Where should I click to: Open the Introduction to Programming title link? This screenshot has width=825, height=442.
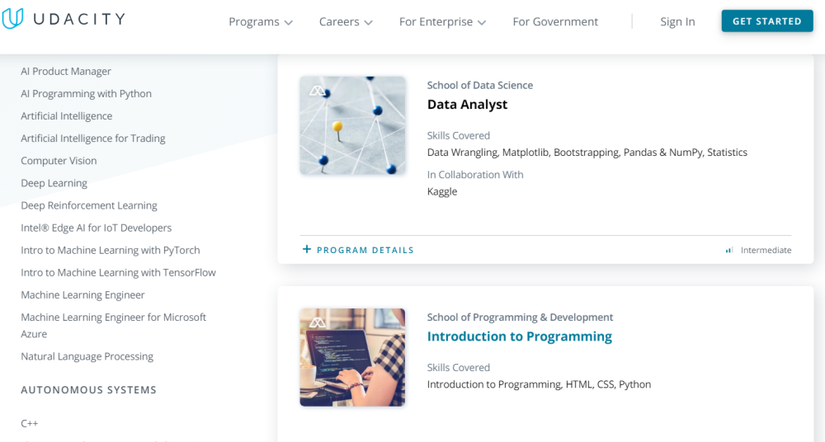[519, 337]
